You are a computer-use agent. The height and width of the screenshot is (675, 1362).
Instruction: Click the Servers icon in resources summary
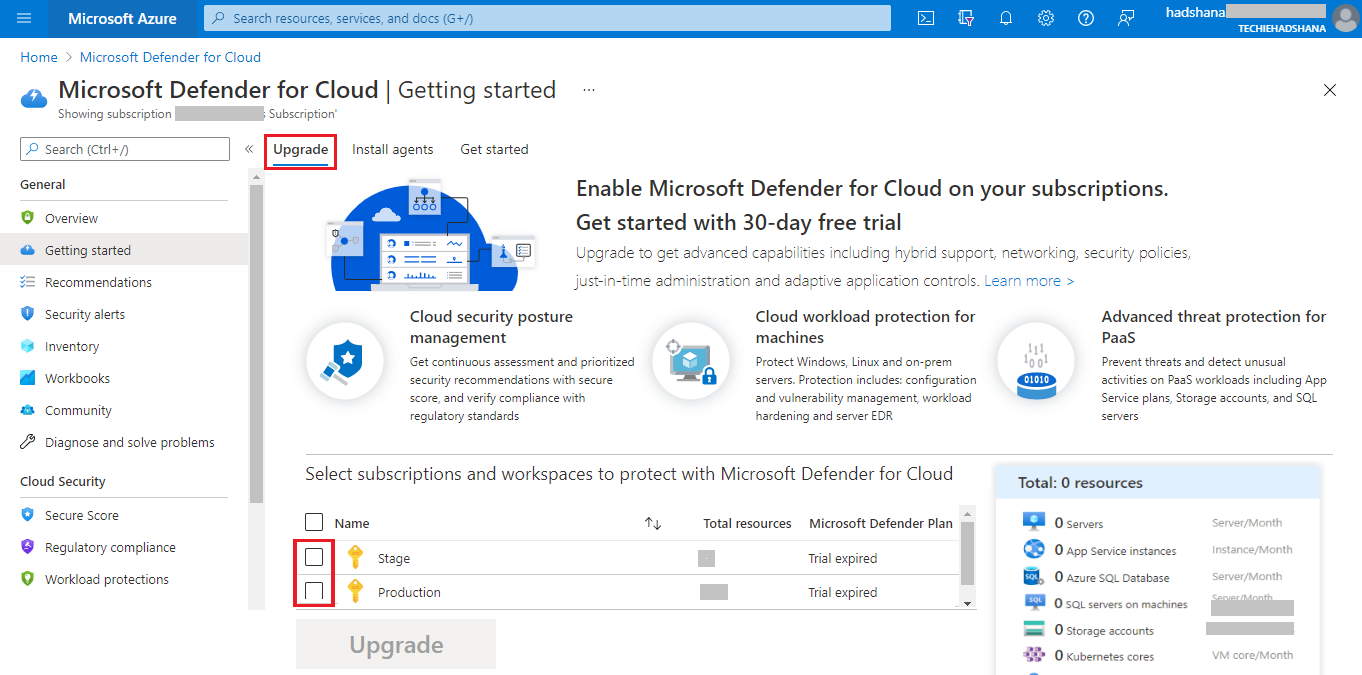click(x=1034, y=522)
